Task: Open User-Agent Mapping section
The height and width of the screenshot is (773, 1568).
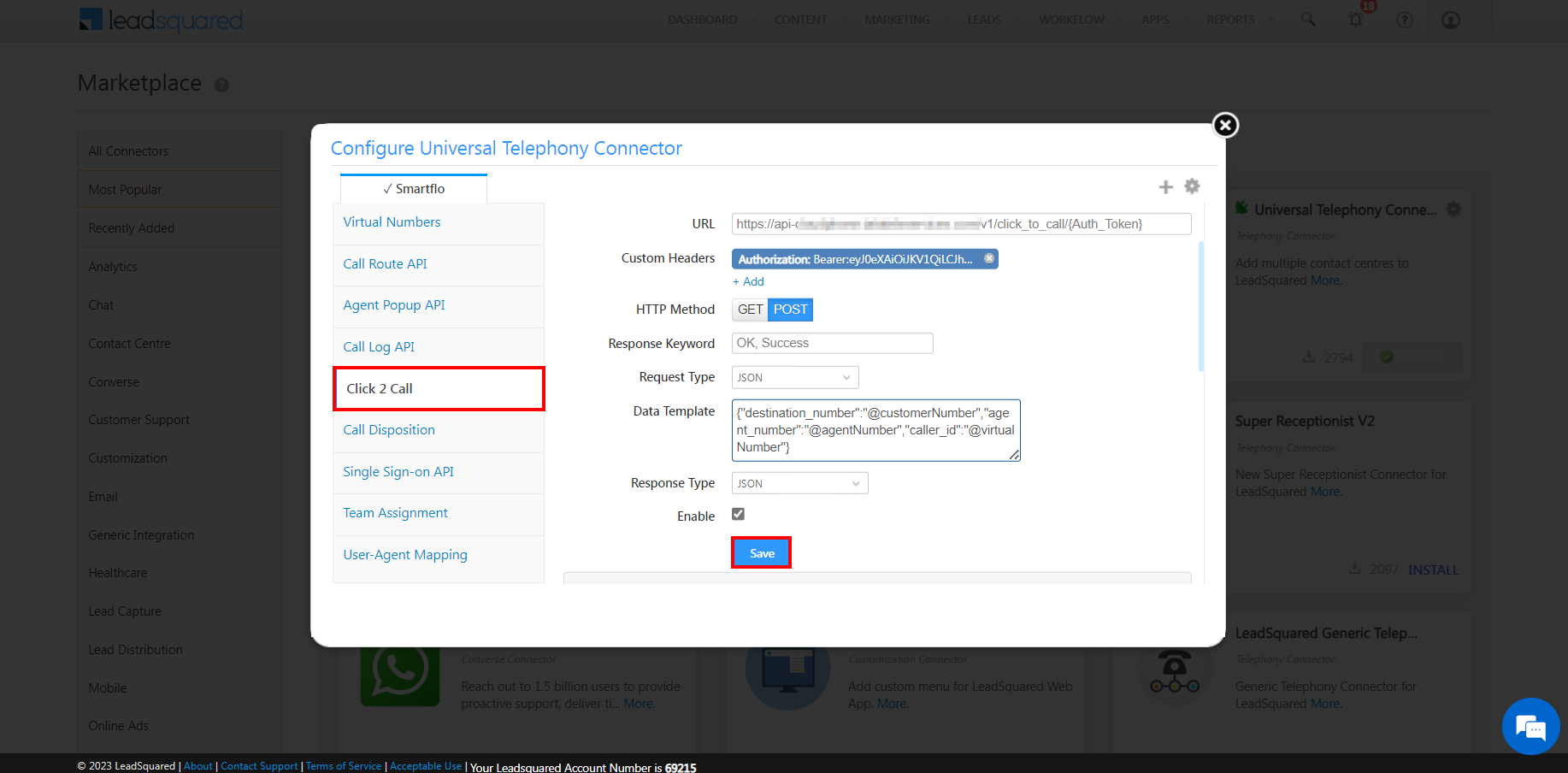Action: [439, 555]
